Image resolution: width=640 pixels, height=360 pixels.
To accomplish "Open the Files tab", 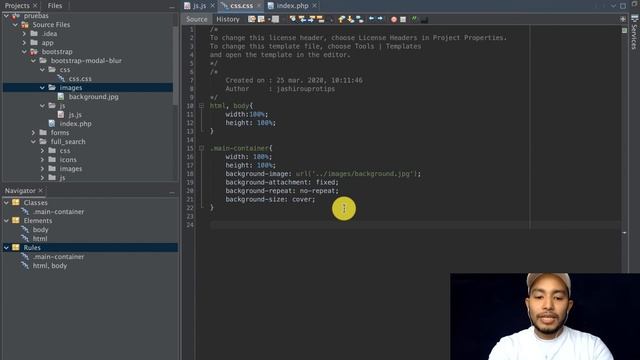I will (55, 6).
